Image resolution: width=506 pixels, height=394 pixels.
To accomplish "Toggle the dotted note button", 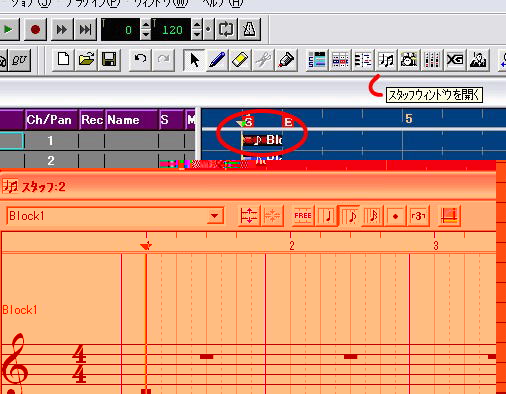I will [x=395, y=216].
